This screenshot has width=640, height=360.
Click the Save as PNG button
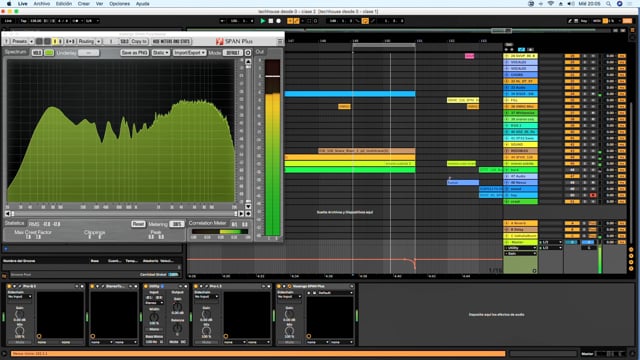point(134,53)
